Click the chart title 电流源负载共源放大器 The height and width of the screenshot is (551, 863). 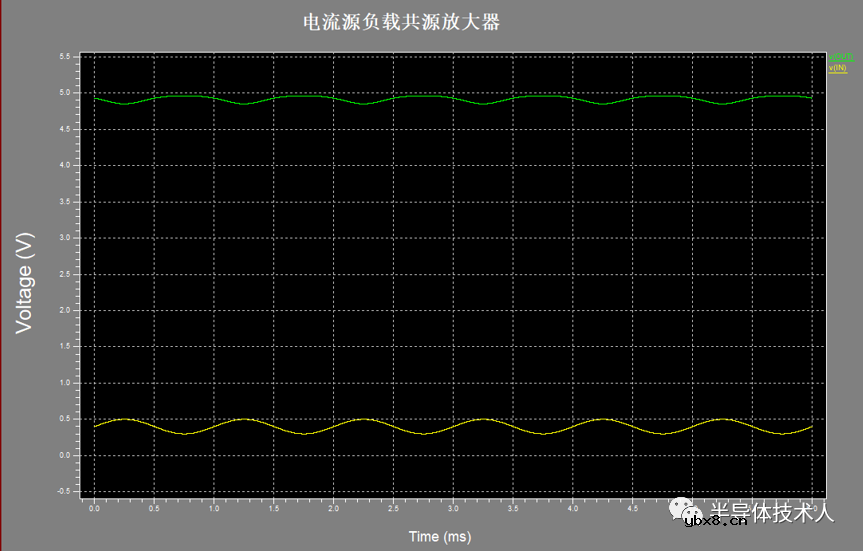click(401, 22)
